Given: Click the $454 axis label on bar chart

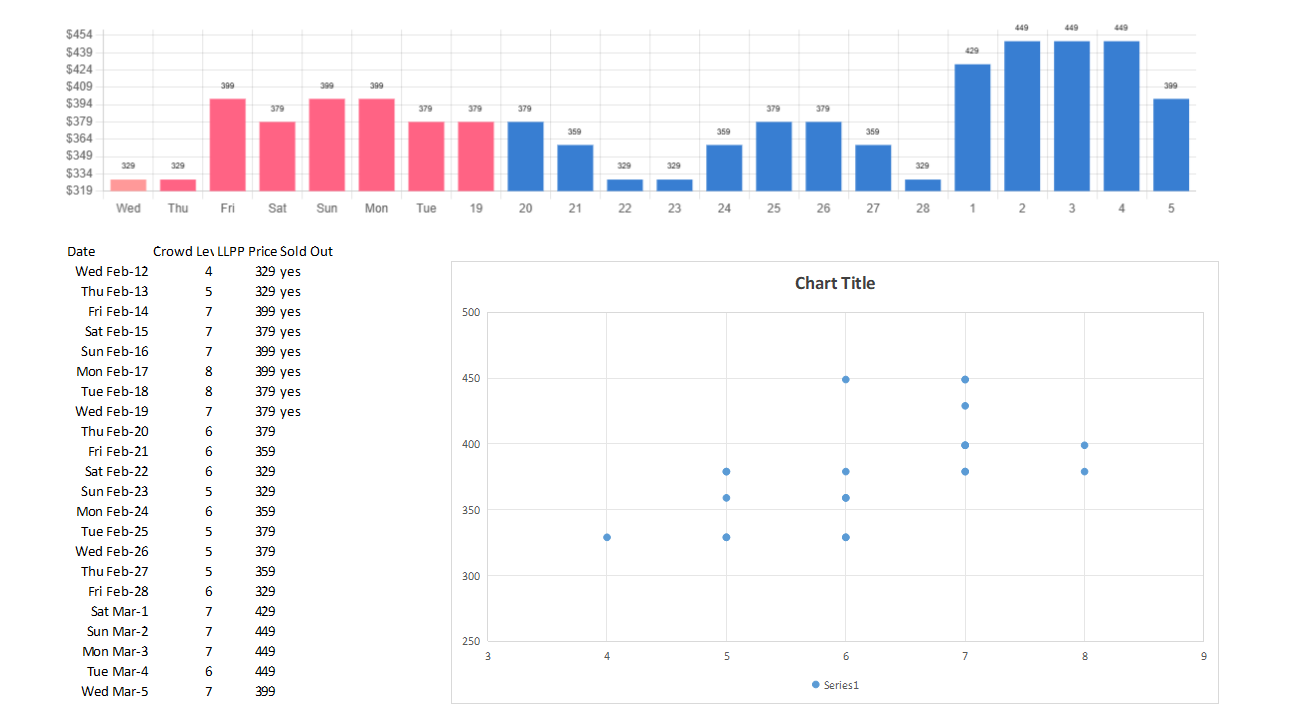Looking at the screenshot, I should click(x=80, y=35).
